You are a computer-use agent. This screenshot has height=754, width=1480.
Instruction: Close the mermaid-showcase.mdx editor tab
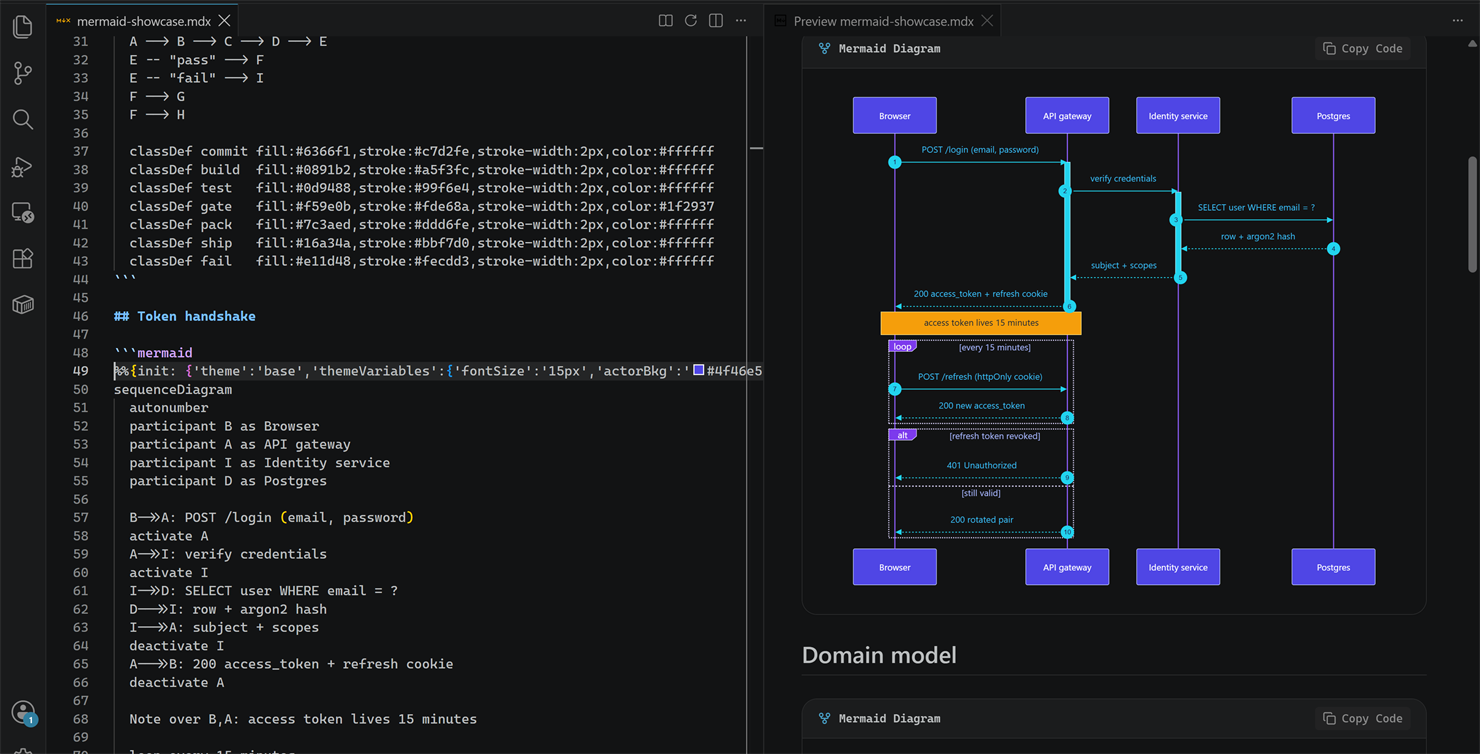224,20
